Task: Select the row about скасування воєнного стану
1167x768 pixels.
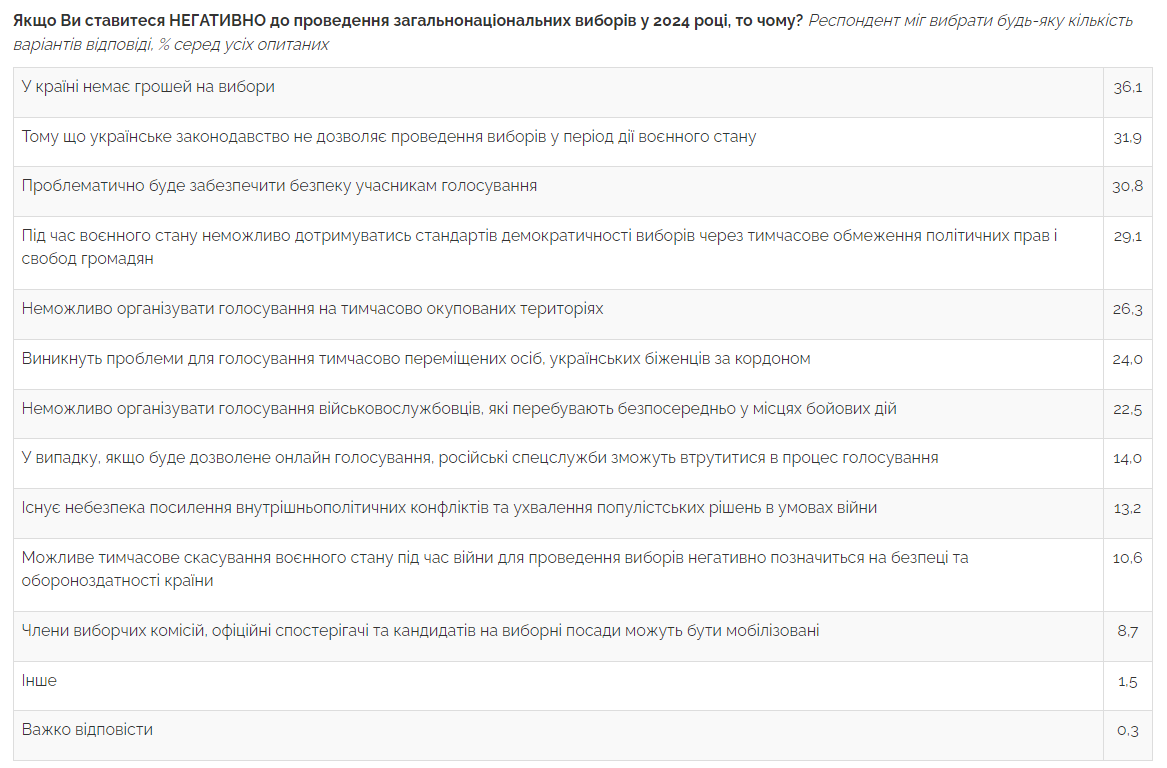Action: coord(495,569)
